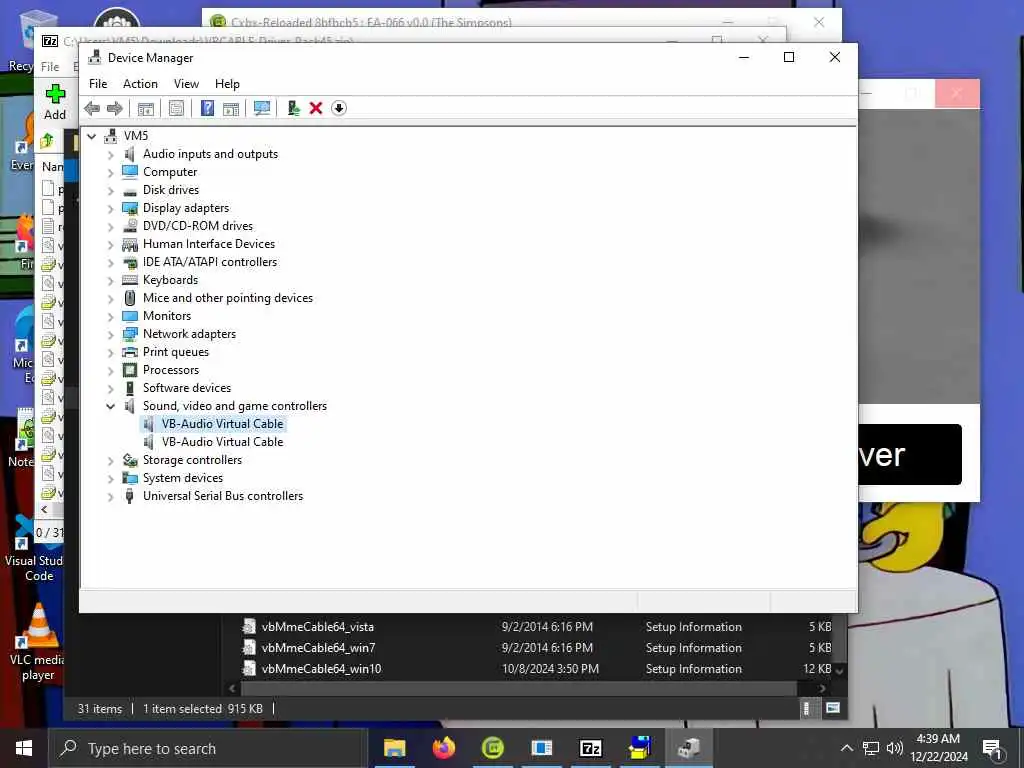The width and height of the screenshot is (1024, 768).
Task: Expand the Network adapters category
Action: click(110, 335)
